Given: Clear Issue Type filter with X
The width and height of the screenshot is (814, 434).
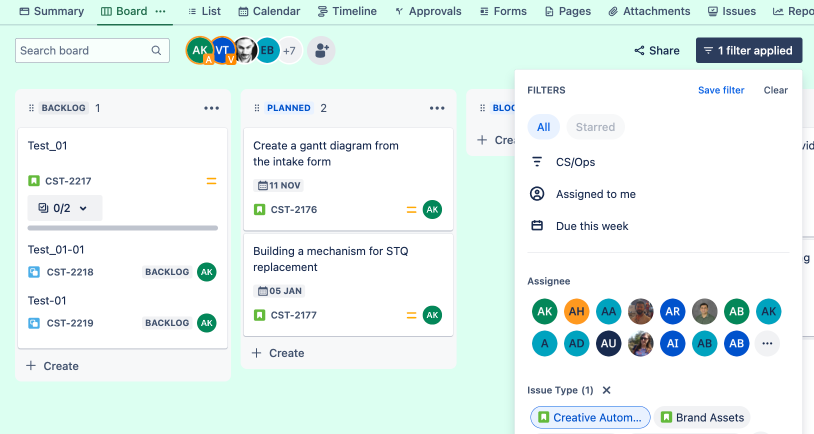Looking at the screenshot, I should (x=606, y=390).
